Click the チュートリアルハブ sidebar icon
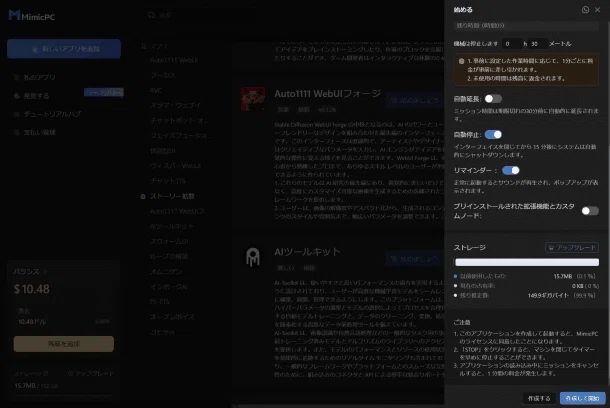The width and height of the screenshot is (610, 408). coord(16,114)
